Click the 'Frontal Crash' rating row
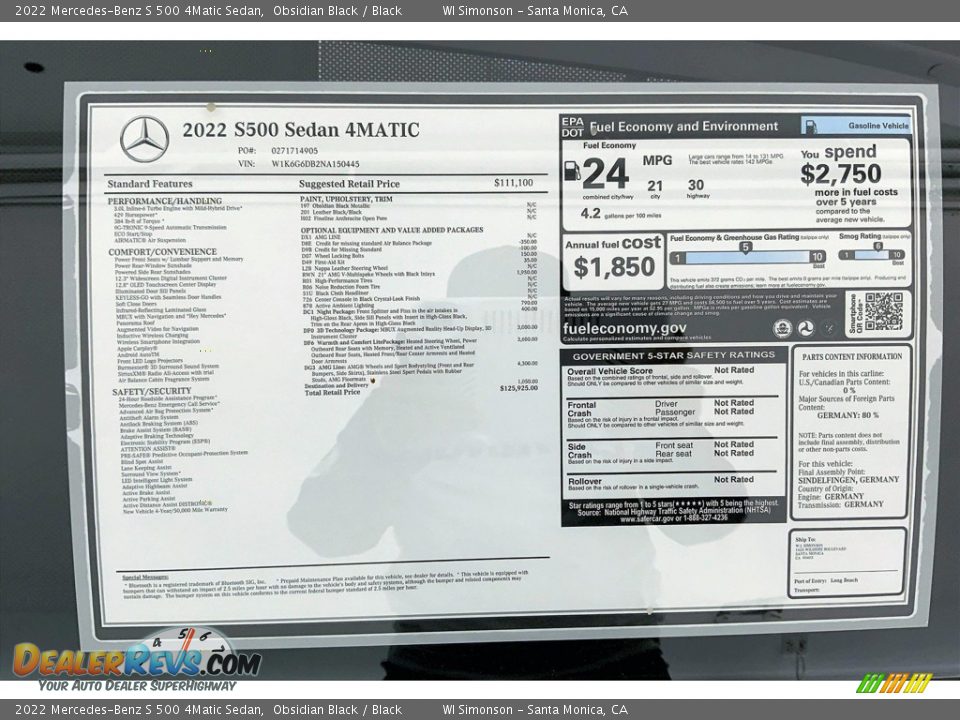This screenshot has width=960, height=720. click(x=672, y=413)
